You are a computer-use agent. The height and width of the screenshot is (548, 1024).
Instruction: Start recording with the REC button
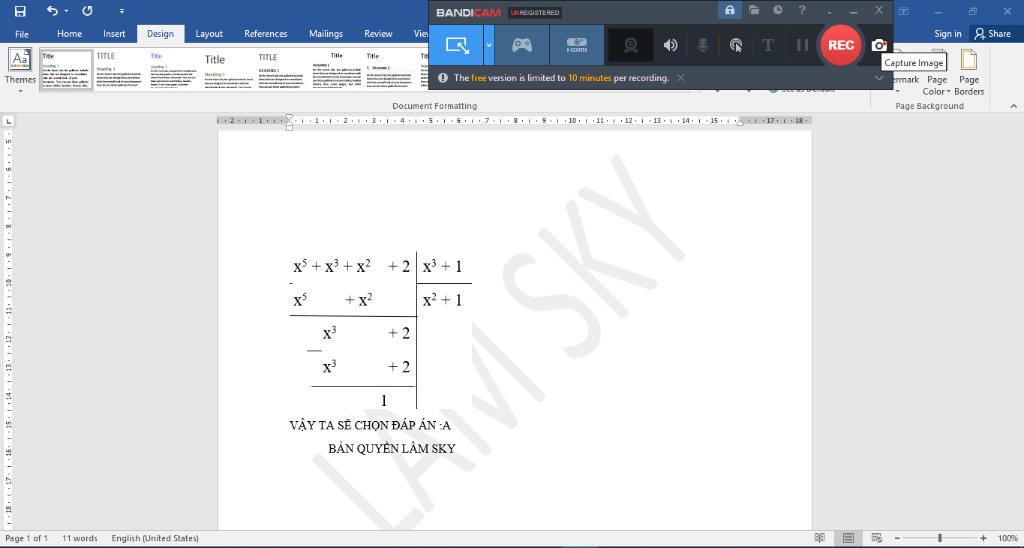coord(840,45)
